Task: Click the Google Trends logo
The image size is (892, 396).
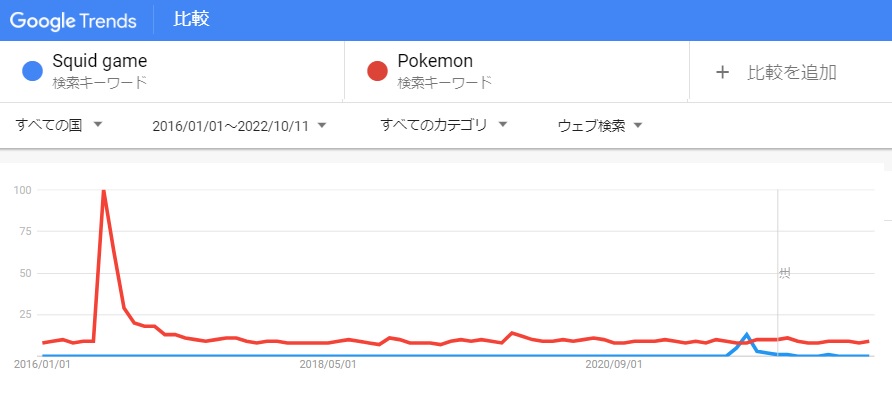Action: tap(73, 21)
